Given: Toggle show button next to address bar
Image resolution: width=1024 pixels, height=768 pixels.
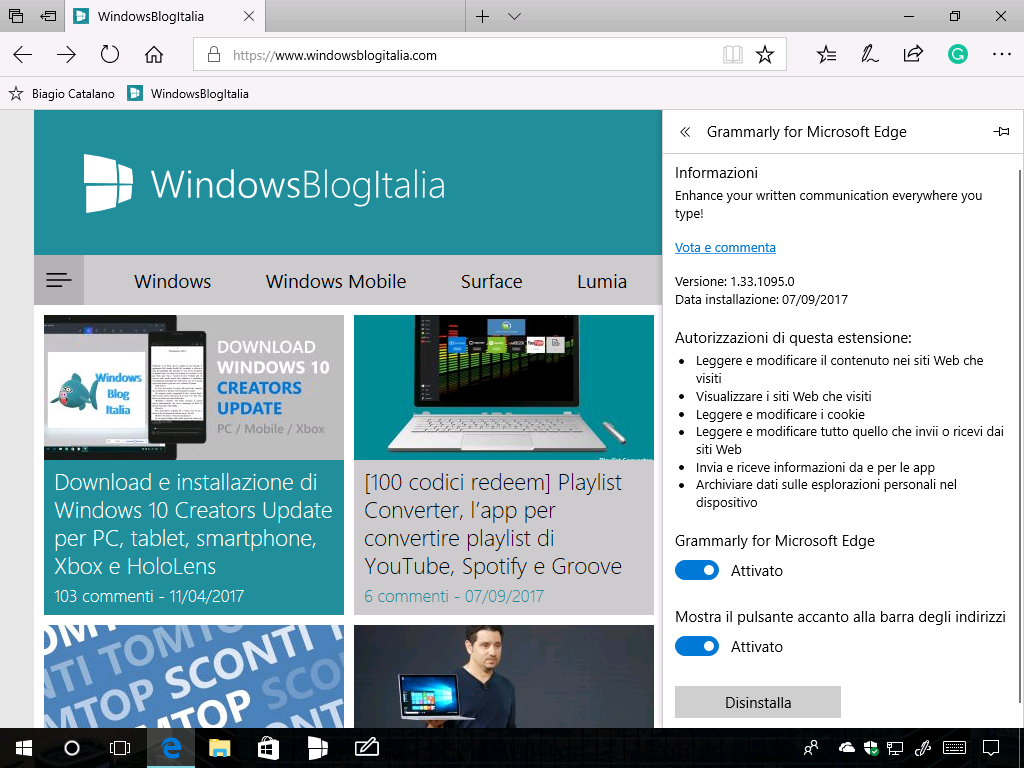Looking at the screenshot, I should coord(697,646).
